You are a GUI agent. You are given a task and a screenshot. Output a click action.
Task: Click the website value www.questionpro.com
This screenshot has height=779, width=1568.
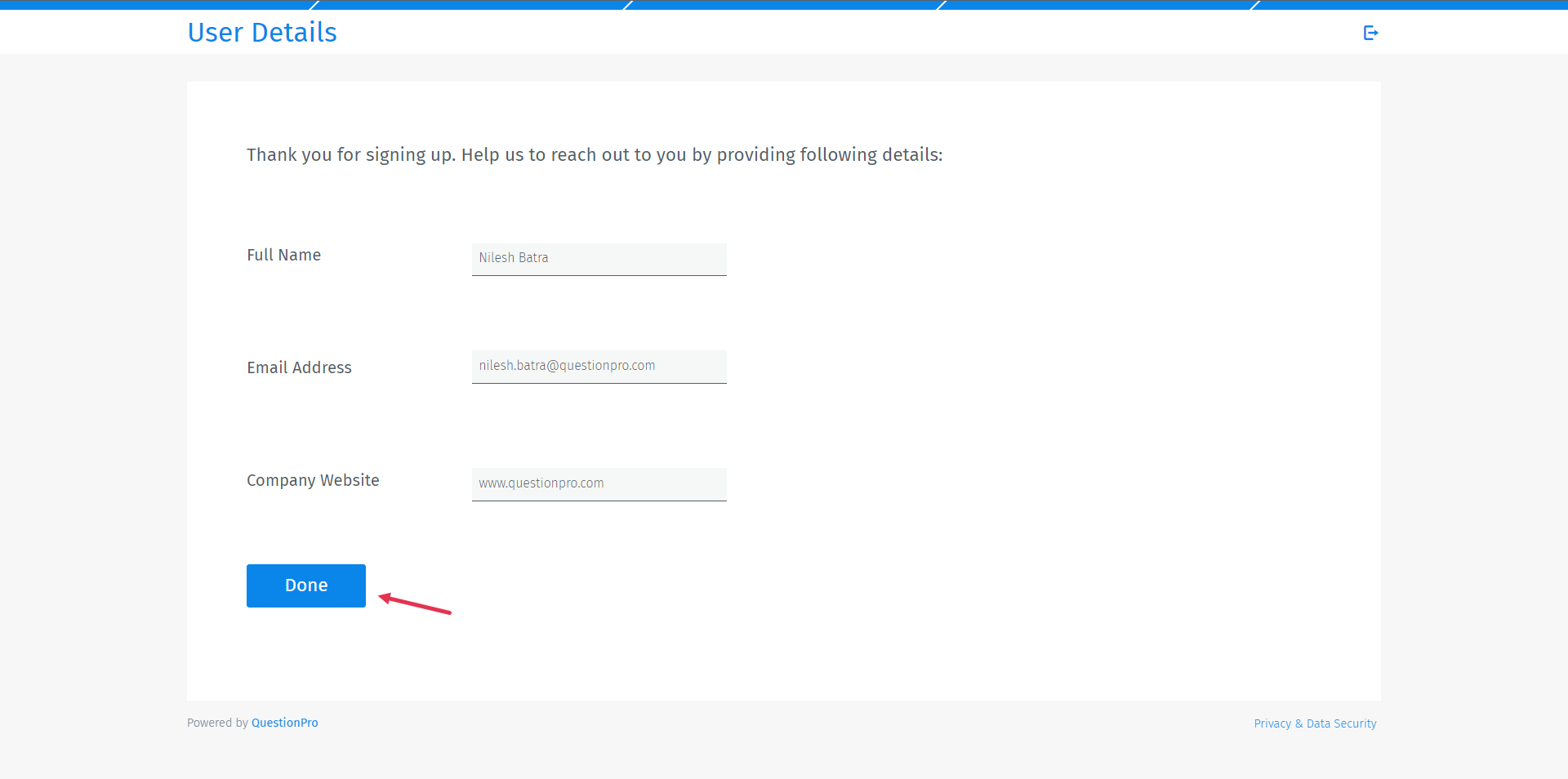(541, 483)
